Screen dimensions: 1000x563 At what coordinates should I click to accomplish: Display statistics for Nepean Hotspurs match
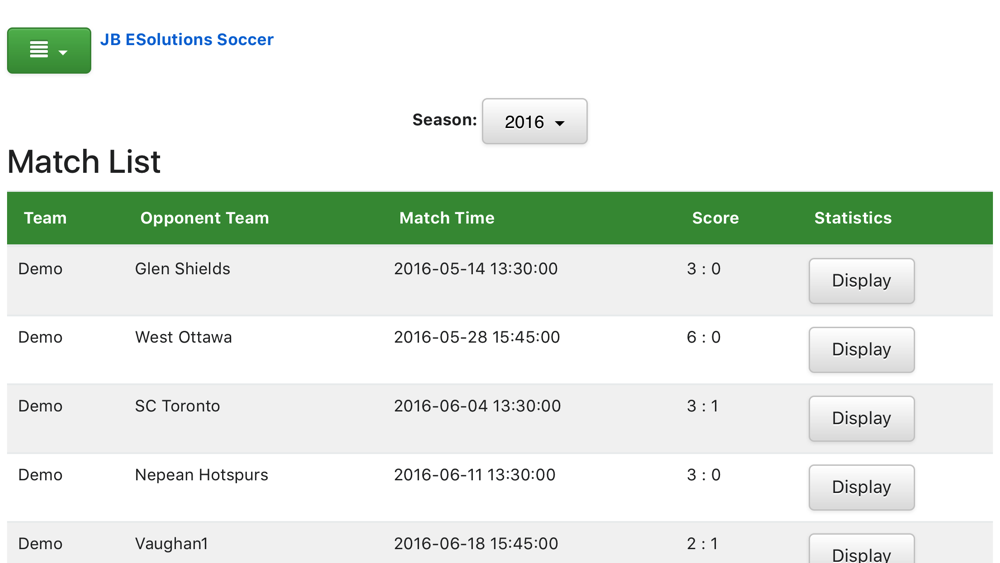click(861, 487)
